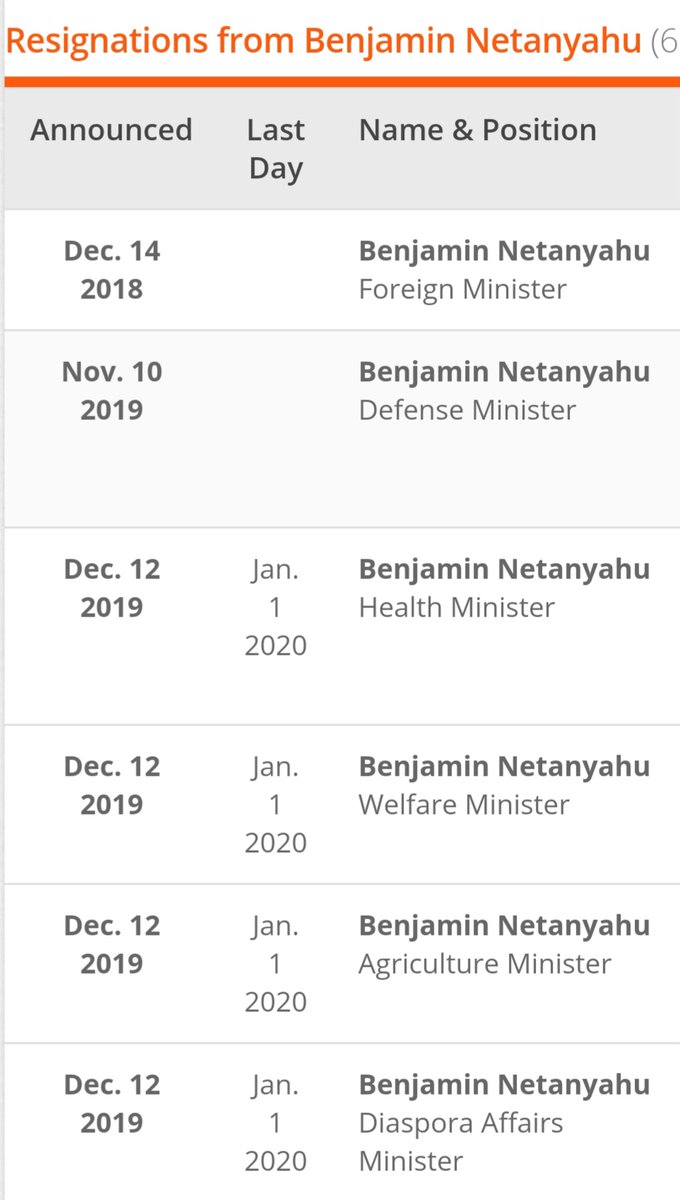The width and height of the screenshot is (680, 1200).
Task: Click the Welfare Minister position text
Action: [464, 805]
